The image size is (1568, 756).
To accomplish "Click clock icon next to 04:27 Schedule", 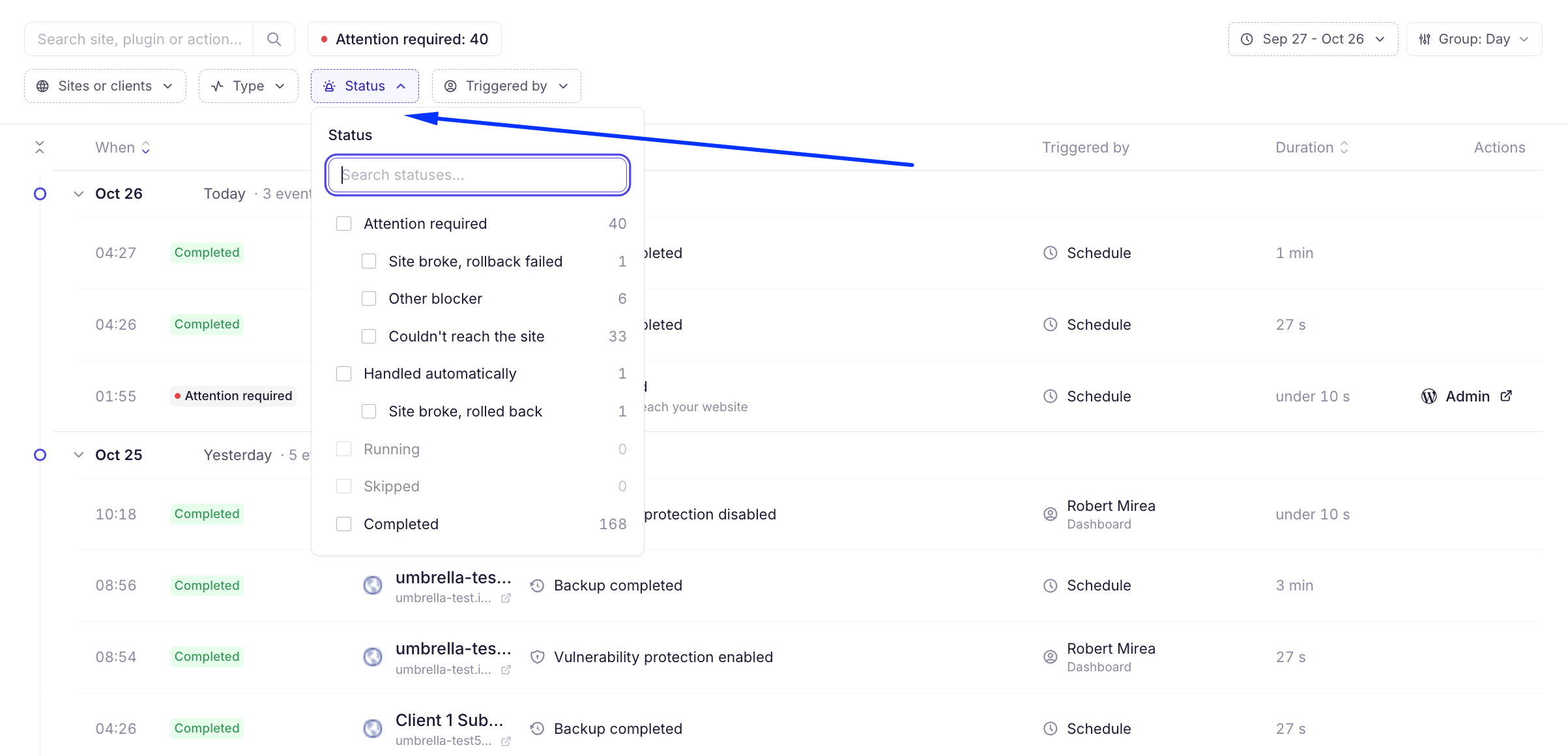I will coord(1050,253).
